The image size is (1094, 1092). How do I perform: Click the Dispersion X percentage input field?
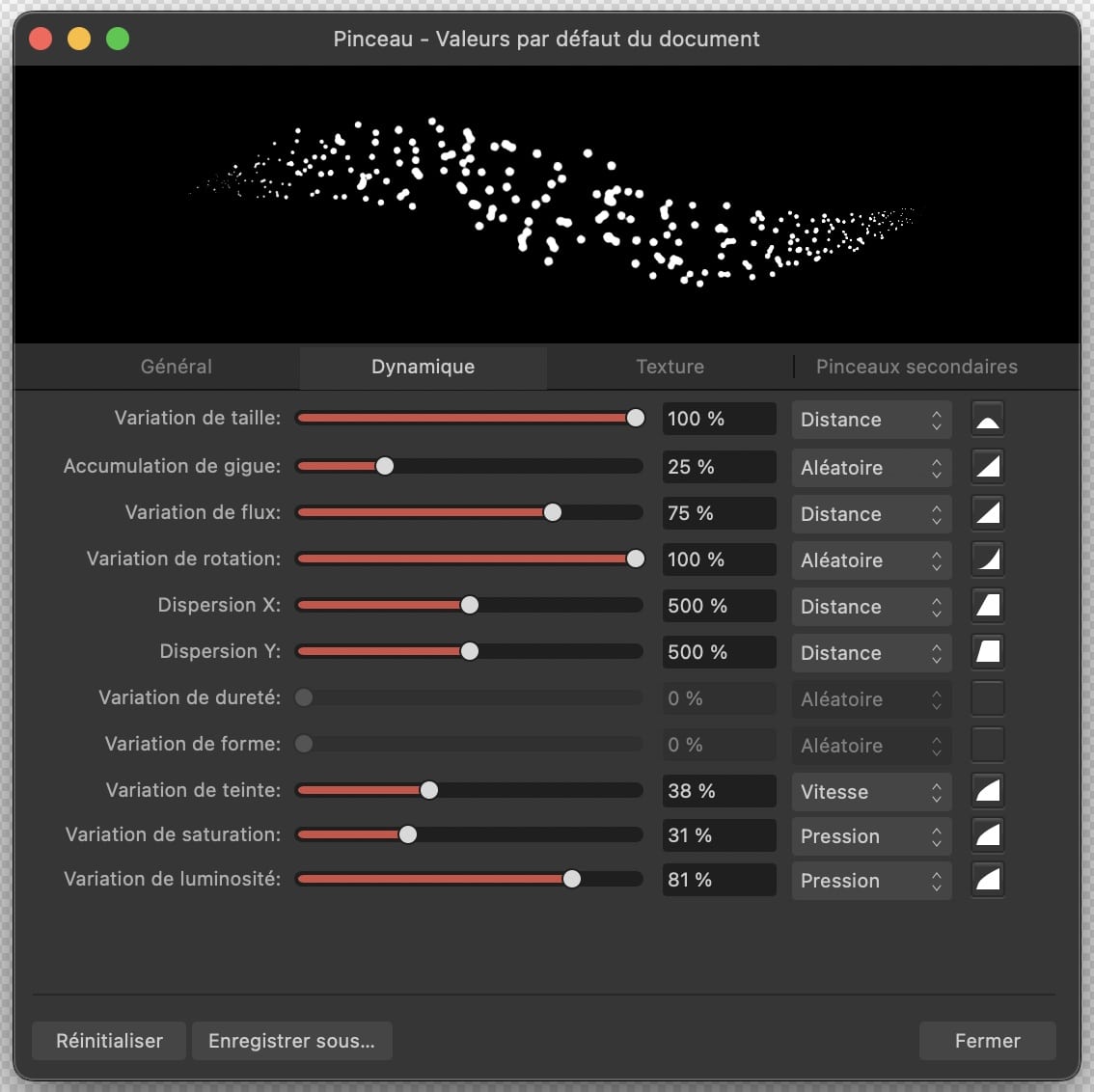click(719, 606)
